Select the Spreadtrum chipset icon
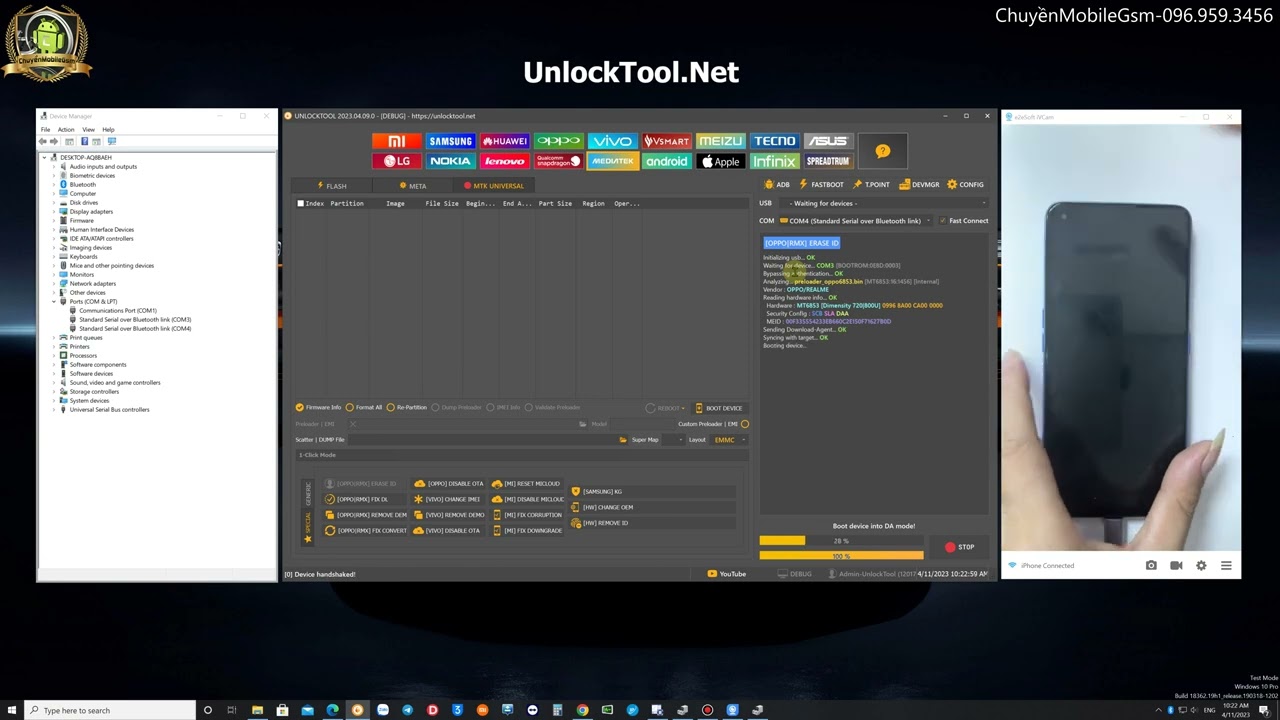 [828, 161]
